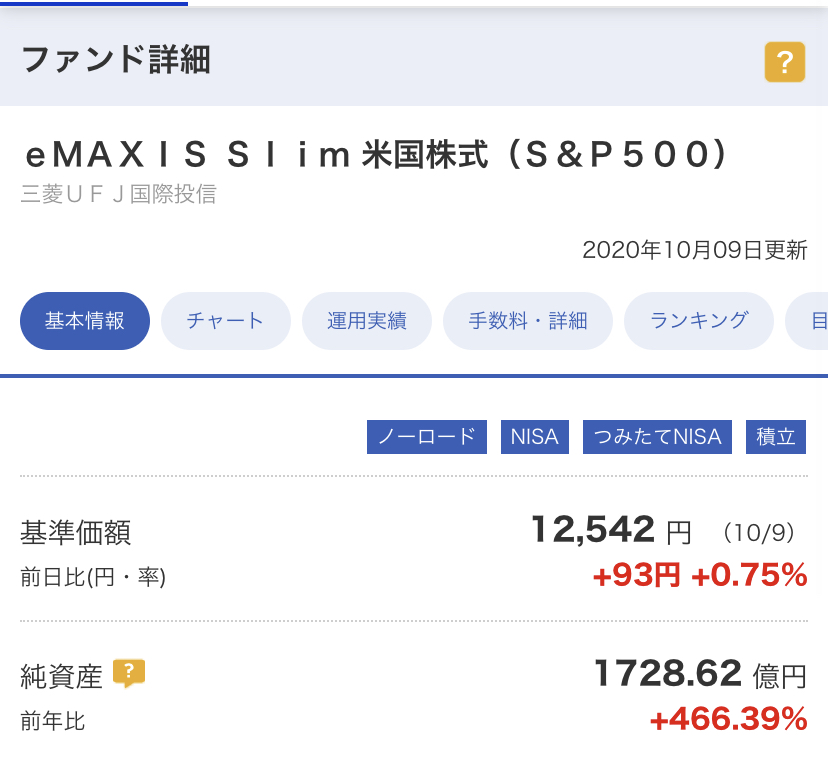
Task: Open the yellow help icon in header
Action: [x=785, y=62]
